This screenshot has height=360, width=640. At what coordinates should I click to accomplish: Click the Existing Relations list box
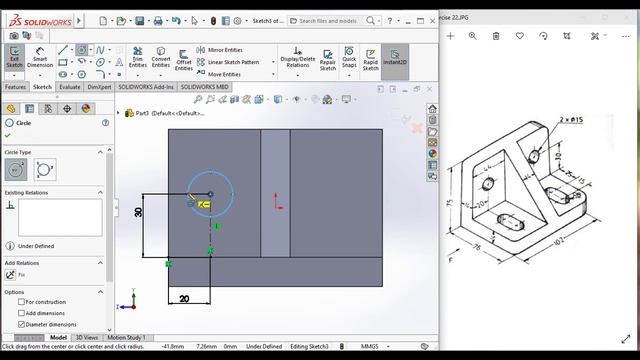coord(60,218)
